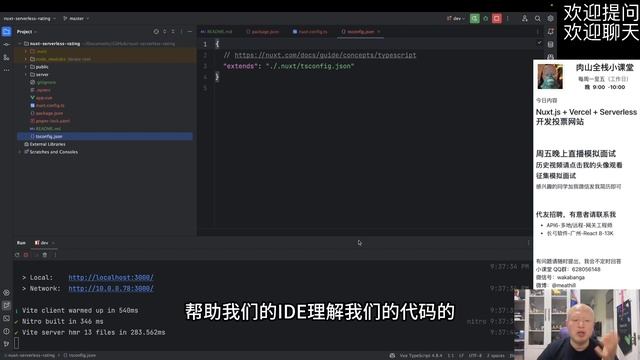
Task: Open the master branch dropdown
Action: pyautogui.click(x=76, y=18)
